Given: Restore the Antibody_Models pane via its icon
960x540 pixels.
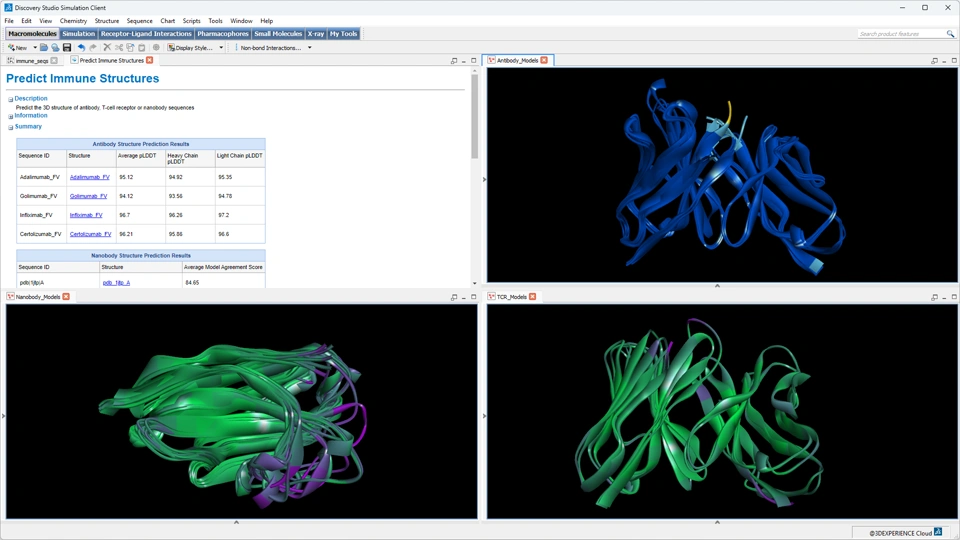Looking at the screenshot, I should click(934, 61).
